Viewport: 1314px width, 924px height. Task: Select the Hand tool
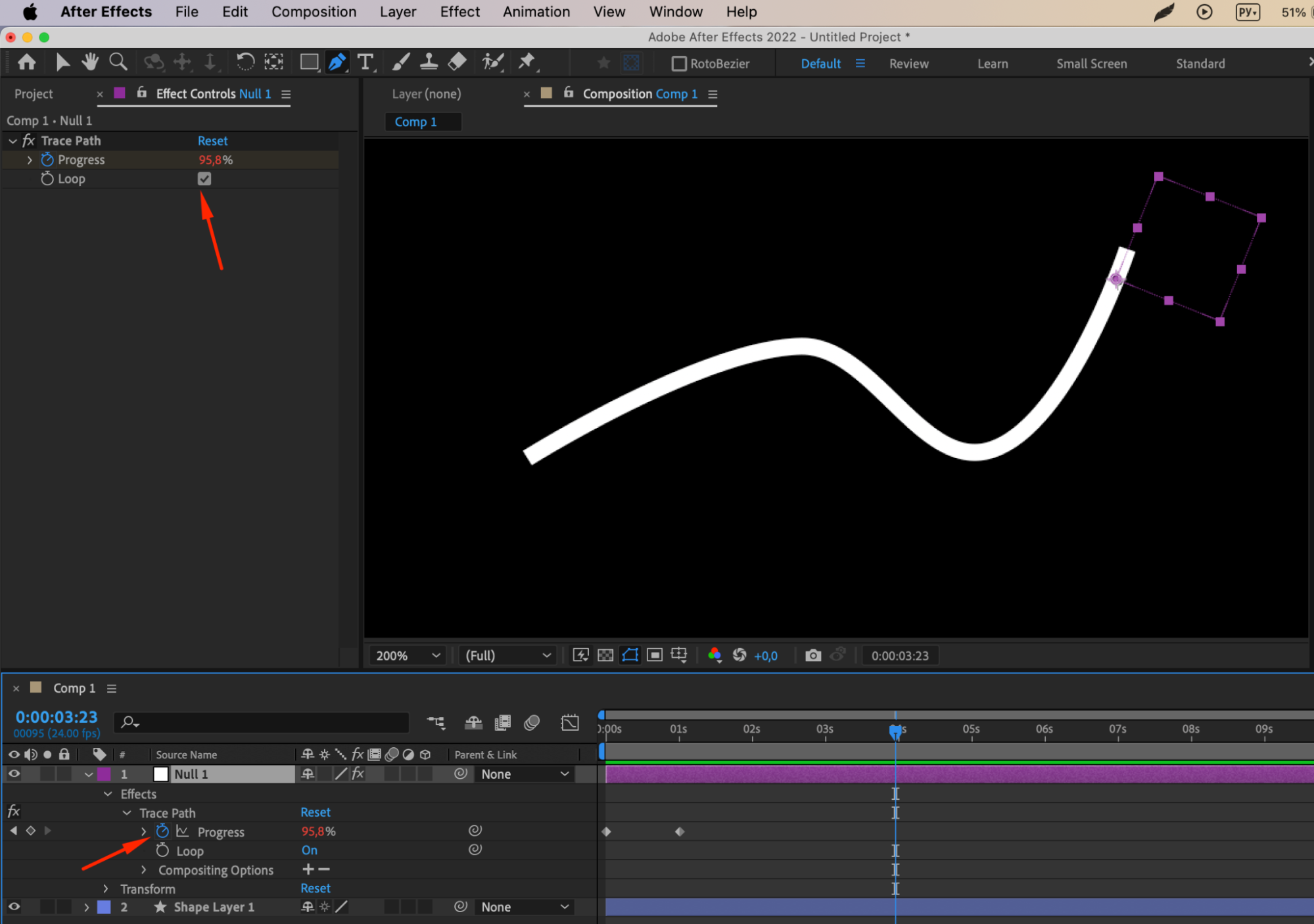point(89,62)
